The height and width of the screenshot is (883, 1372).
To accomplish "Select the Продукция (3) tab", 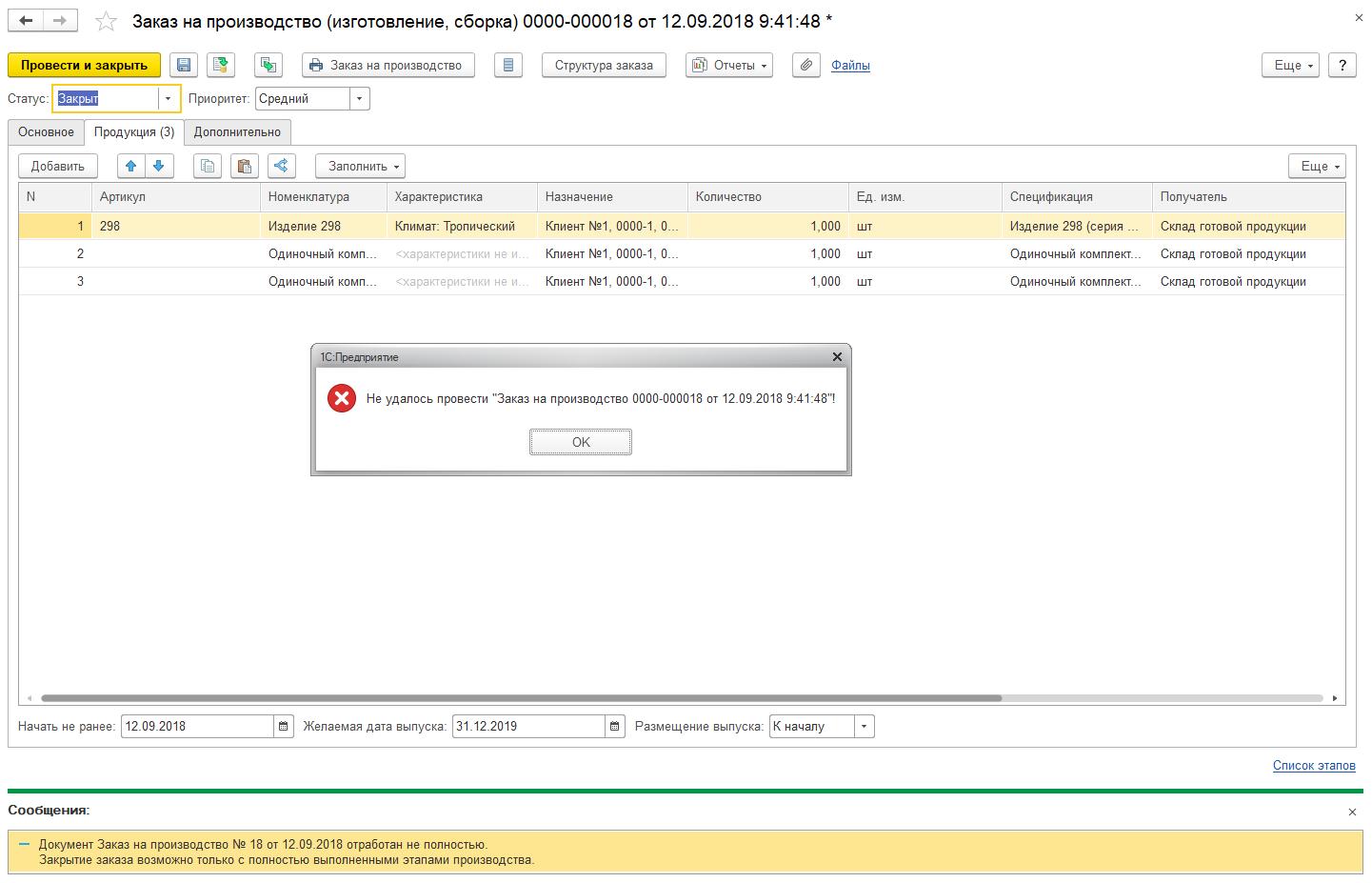I will pos(134,131).
